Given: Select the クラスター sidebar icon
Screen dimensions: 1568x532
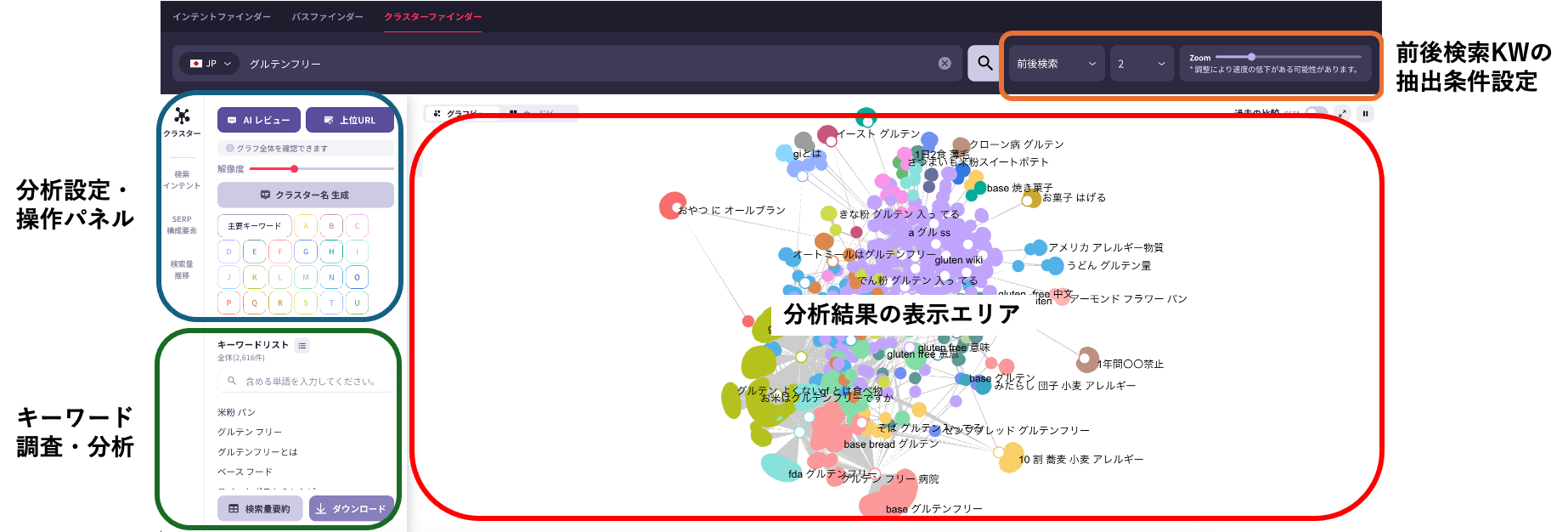Looking at the screenshot, I should (182, 122).
